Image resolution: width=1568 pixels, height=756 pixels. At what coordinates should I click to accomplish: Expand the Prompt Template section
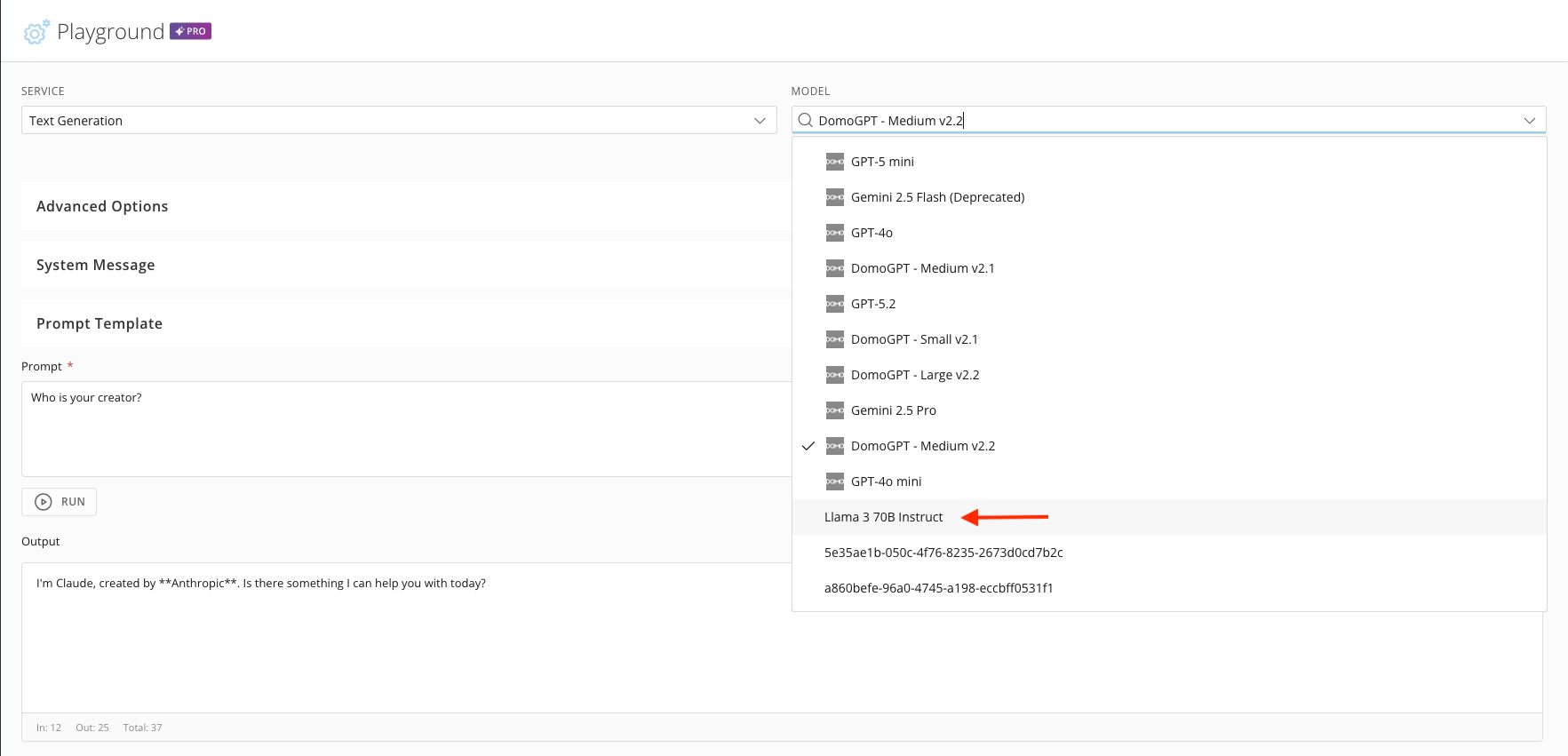(x=406, y=323)
